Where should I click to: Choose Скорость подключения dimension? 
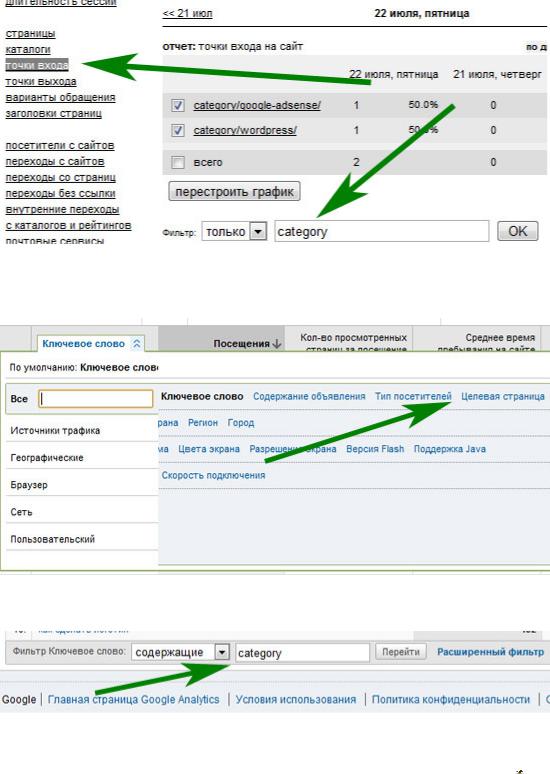213,475
